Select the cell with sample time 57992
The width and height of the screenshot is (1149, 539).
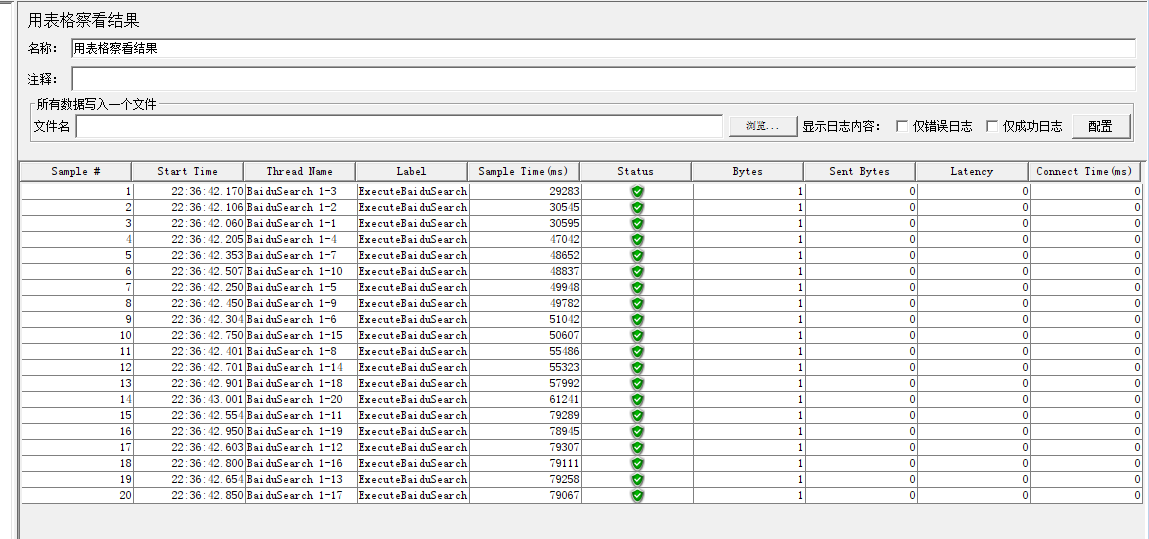click(525, 384)
